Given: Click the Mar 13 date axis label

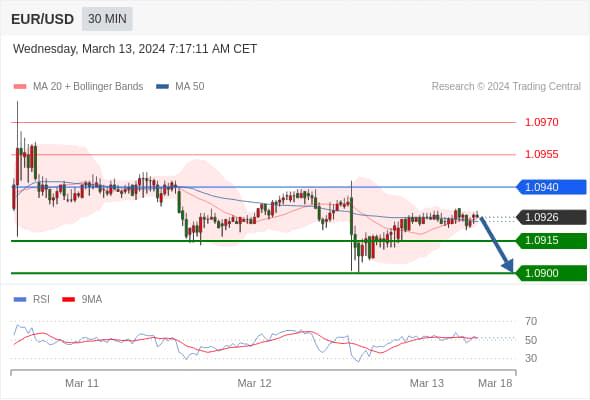Looking at the screenshot, I should click(427, 383).
